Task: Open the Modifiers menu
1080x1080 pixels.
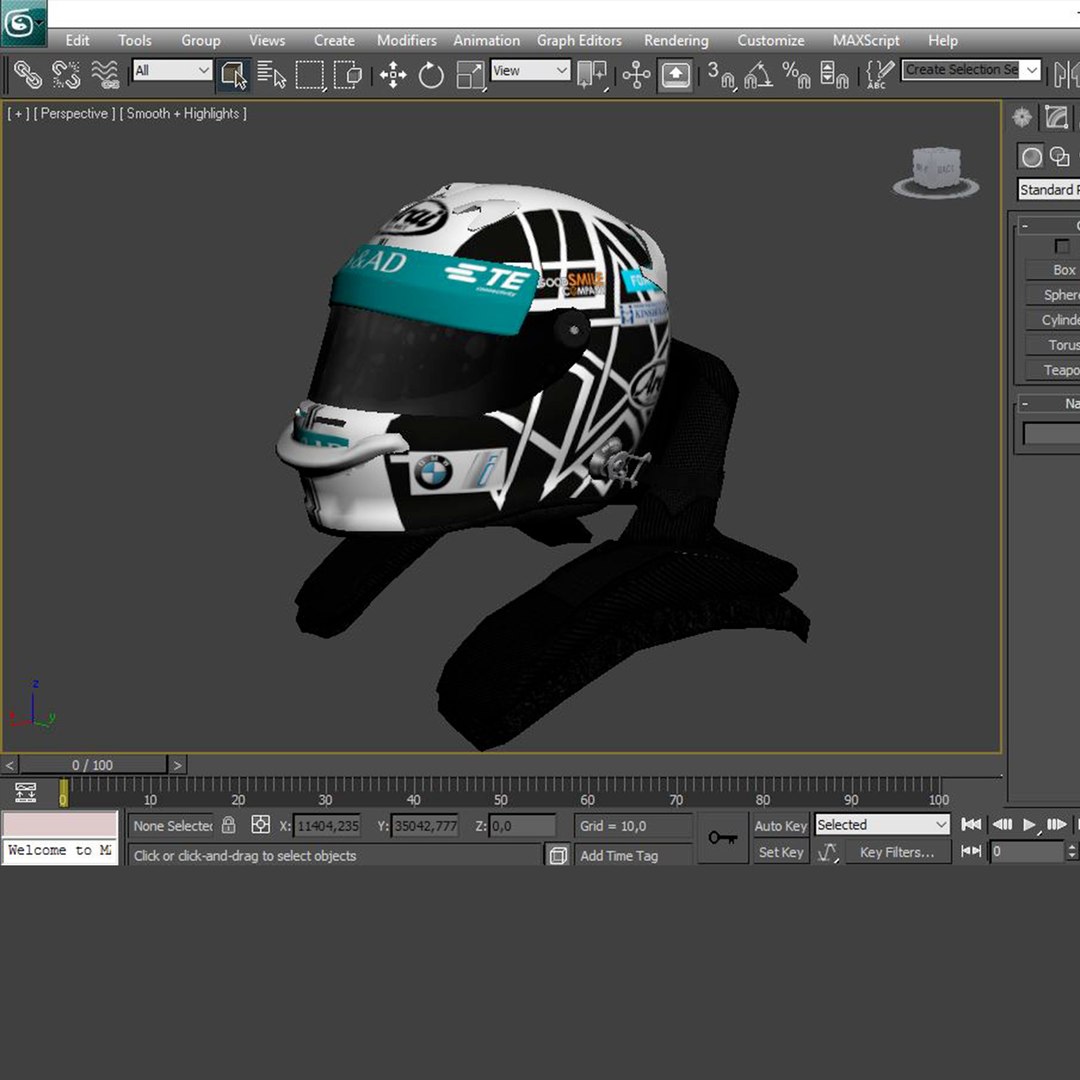Action: click(x=406, y=40)
